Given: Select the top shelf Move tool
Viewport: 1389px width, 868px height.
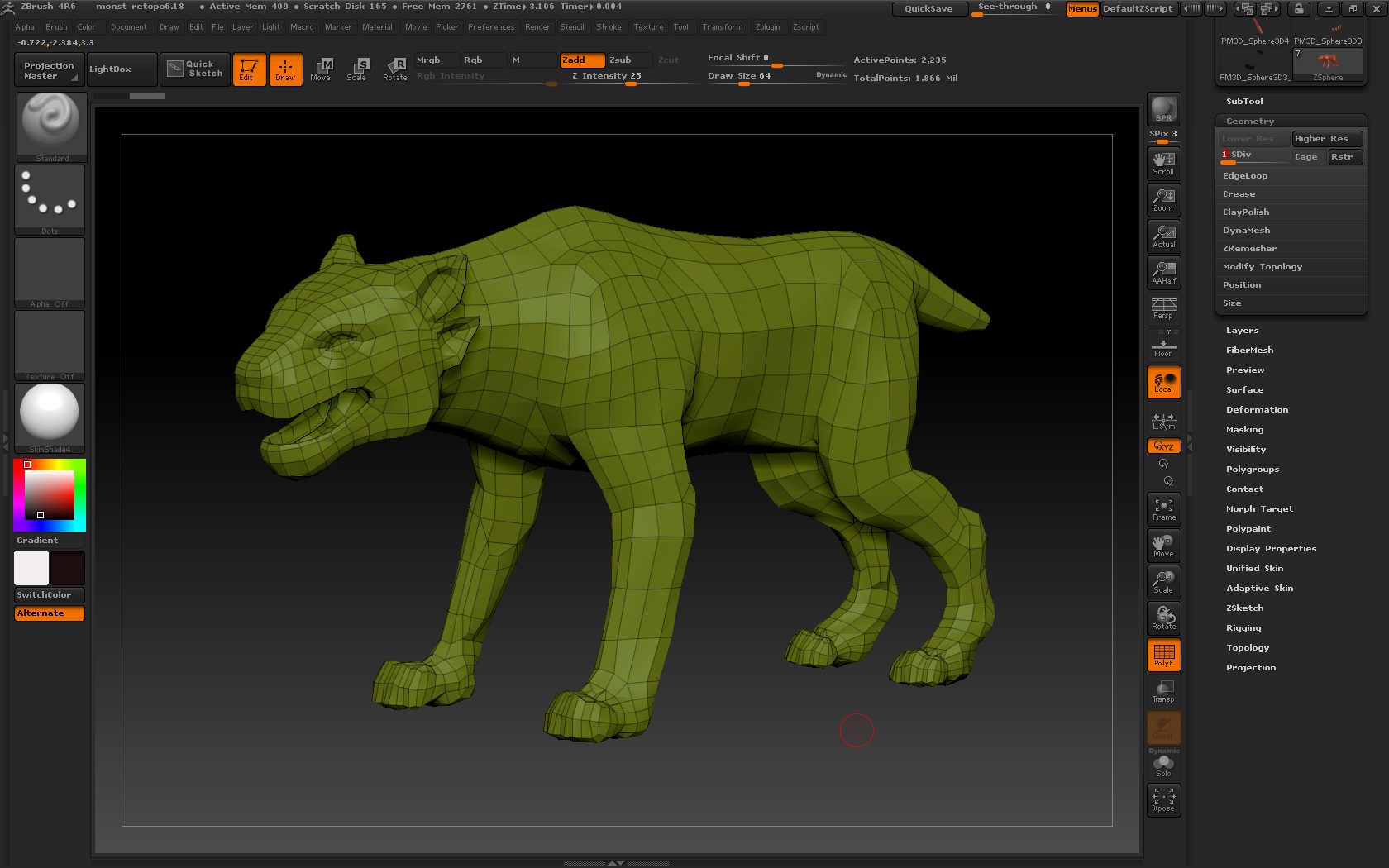Looking at the screenshot, I should 321,69.
